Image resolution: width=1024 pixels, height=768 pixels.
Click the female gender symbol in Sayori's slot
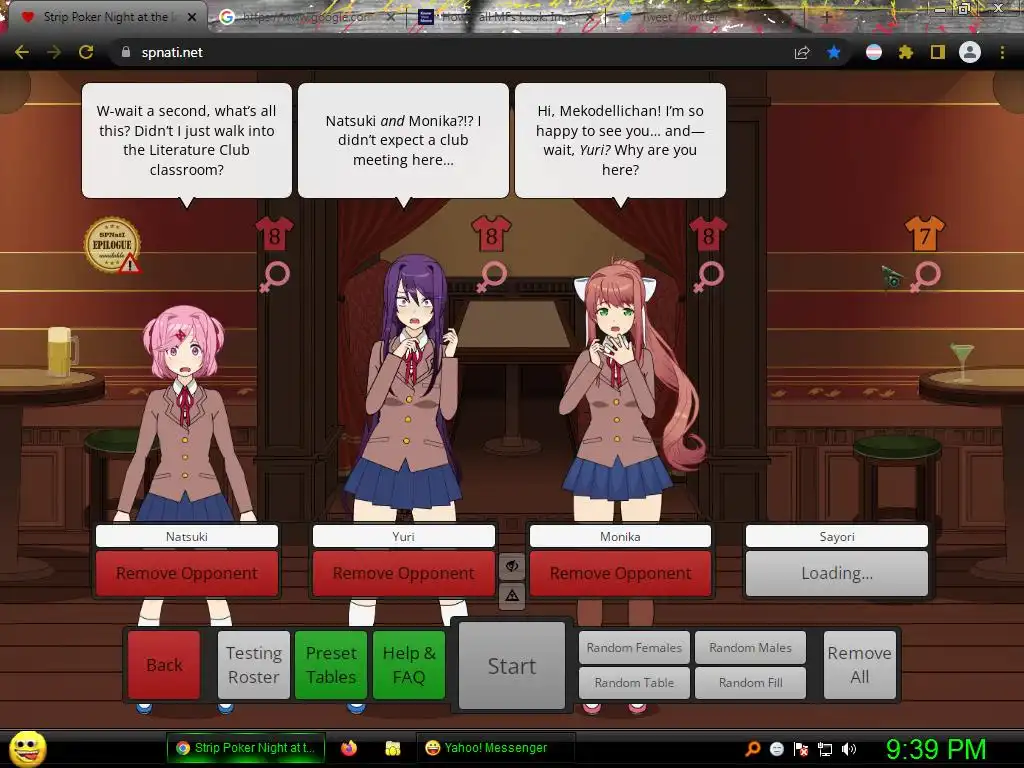925,277
